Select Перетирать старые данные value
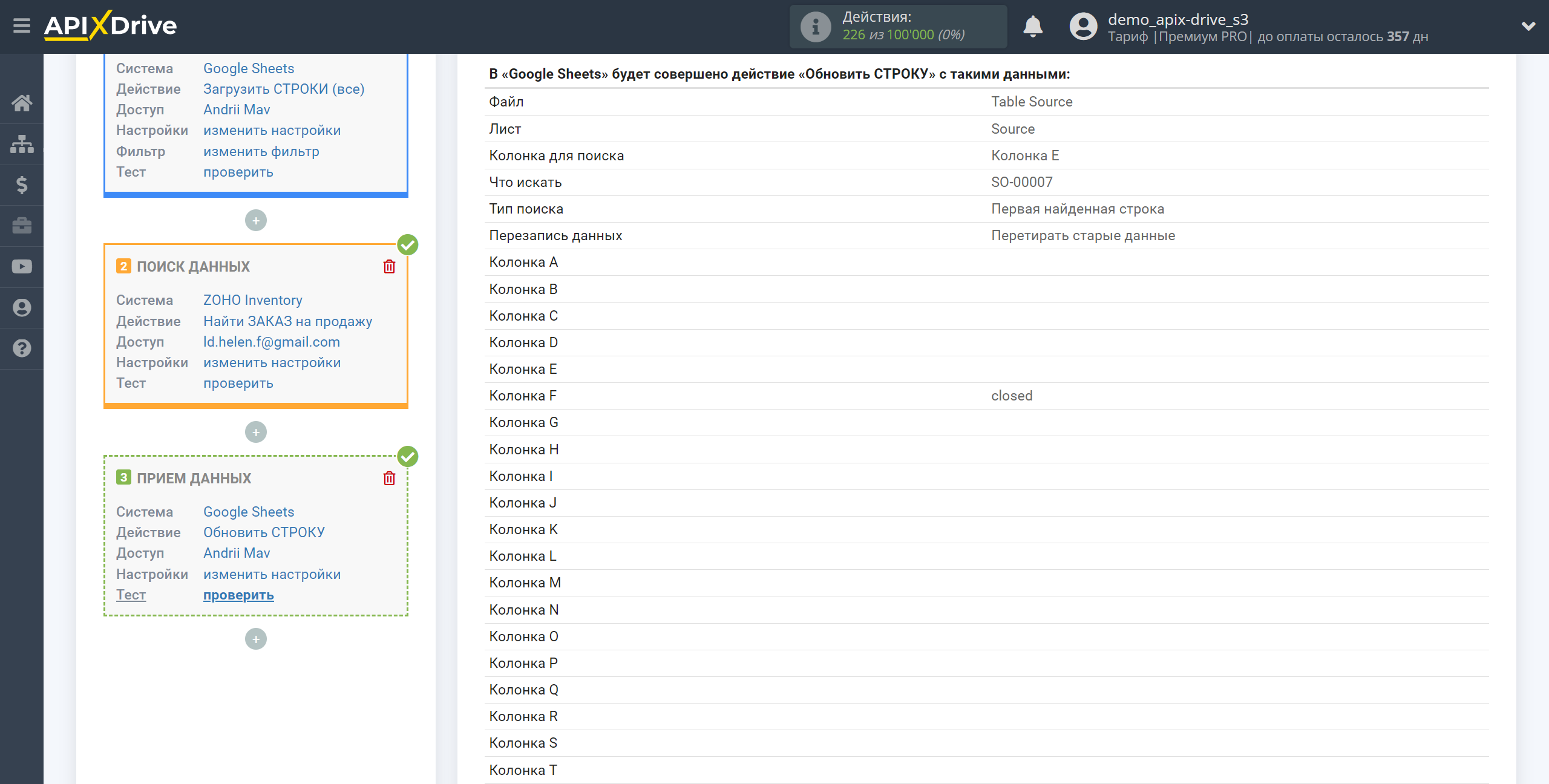This screenshot has height=784, width=1549. point(1083,235)
